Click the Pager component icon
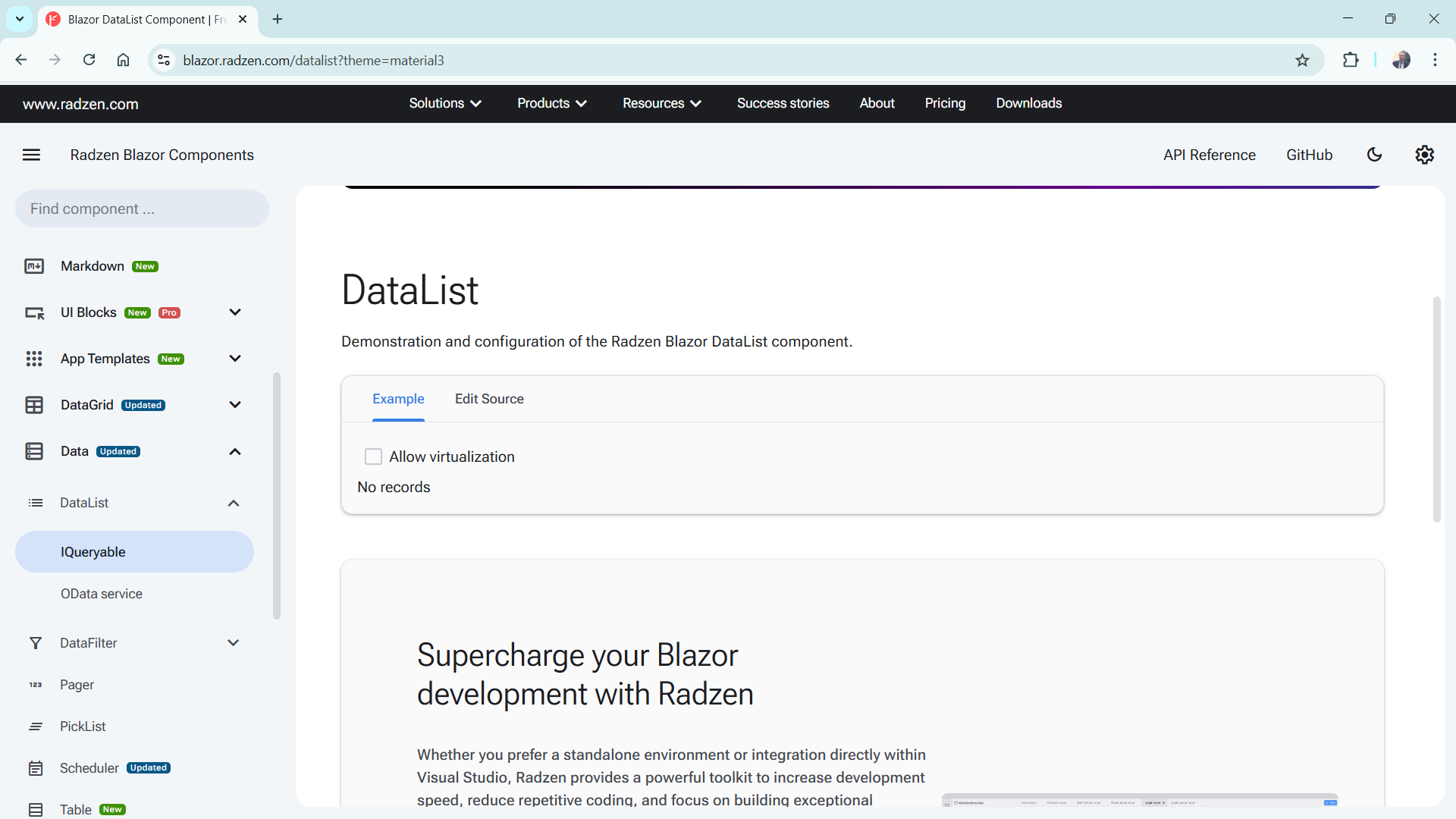 coord(36,685)
